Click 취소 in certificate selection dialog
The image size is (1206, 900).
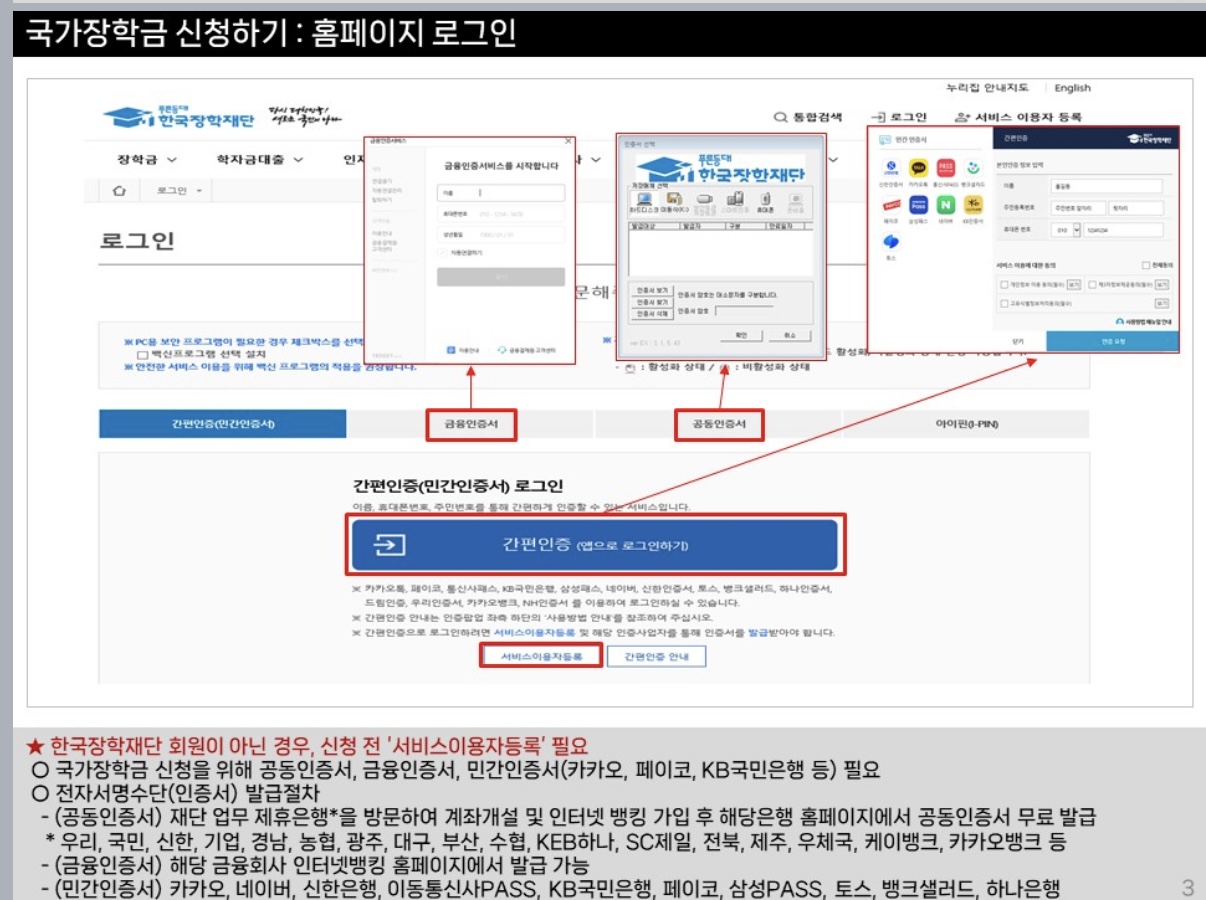click(790, 336)
